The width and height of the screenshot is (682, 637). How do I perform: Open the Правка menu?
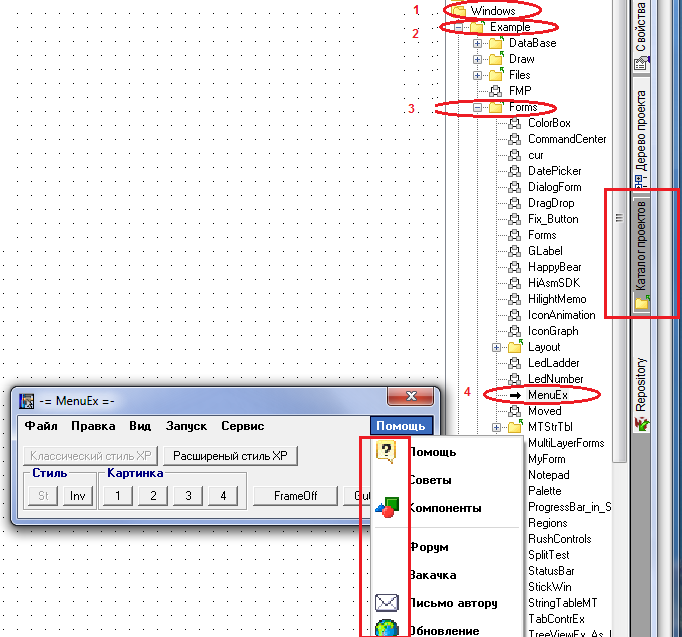(x=93, y=426)
